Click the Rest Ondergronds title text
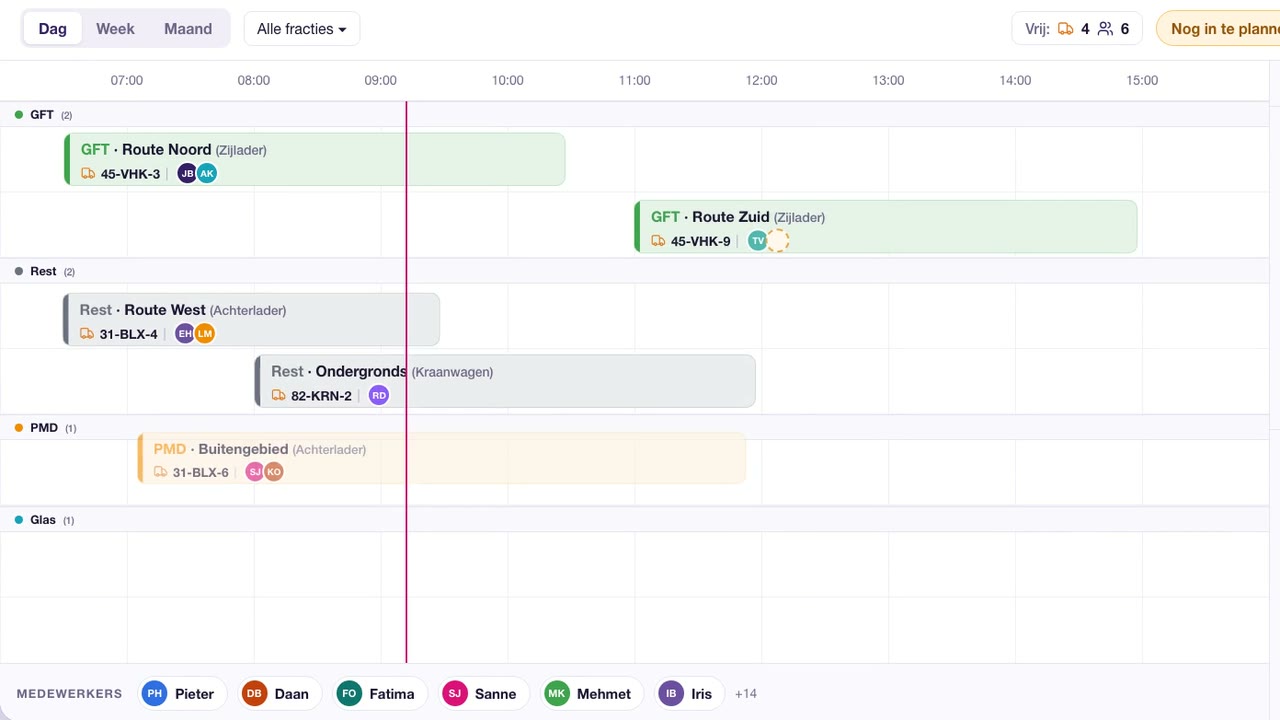Viewport: 1280px width, 720px height. [339, 372]
